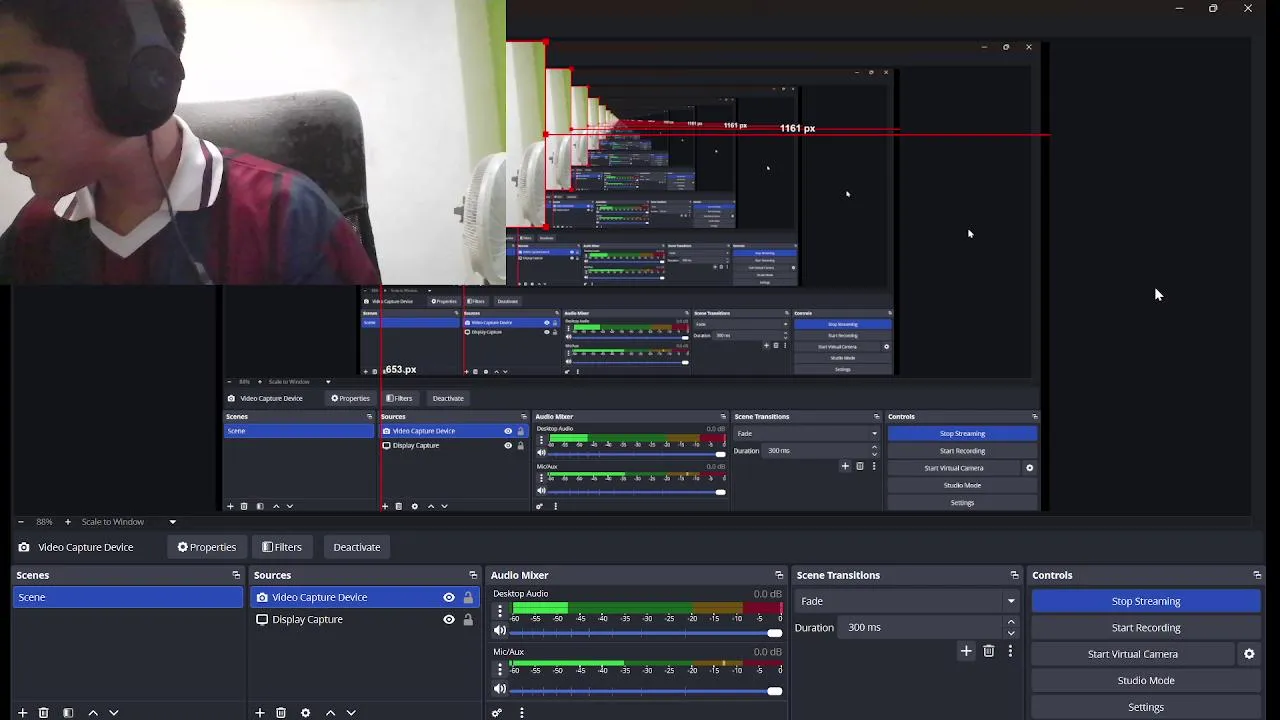Screen dimensions: 1280x720
Task: Open Filters for the selected source
Action: coord(282,547)
